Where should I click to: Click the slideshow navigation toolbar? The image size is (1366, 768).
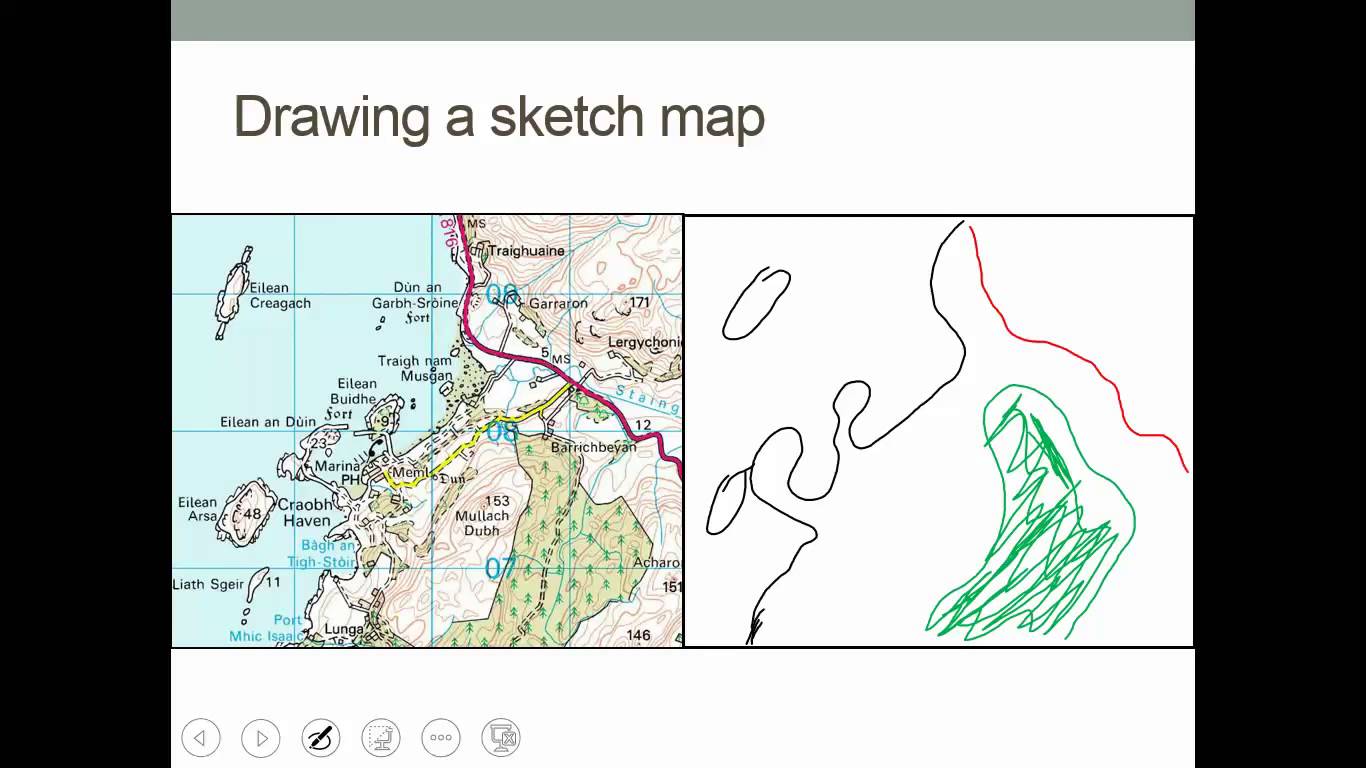click(x=351, y=737)
